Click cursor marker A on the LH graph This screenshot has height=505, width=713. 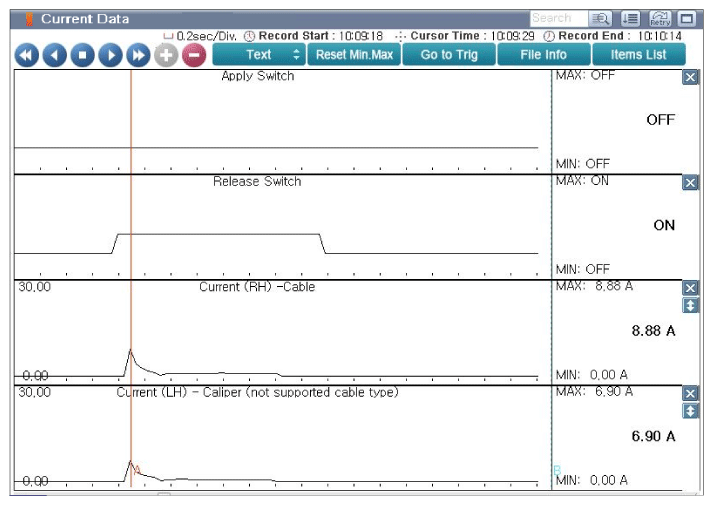137,470
